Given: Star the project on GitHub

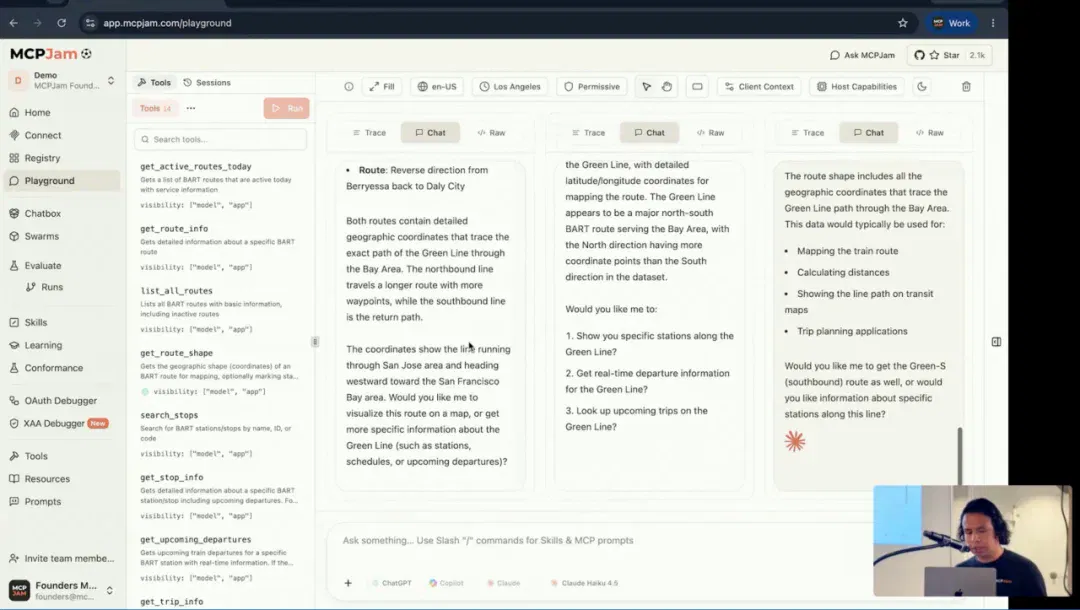Looking at the screenshot, I should tap(950, 55).
